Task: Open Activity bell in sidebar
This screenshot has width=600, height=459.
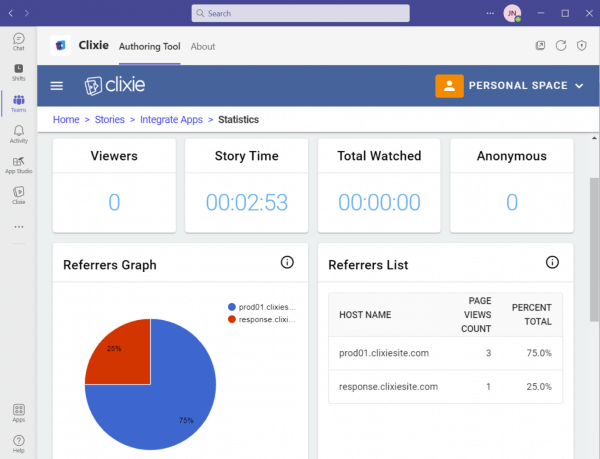Action: (18, 134)
